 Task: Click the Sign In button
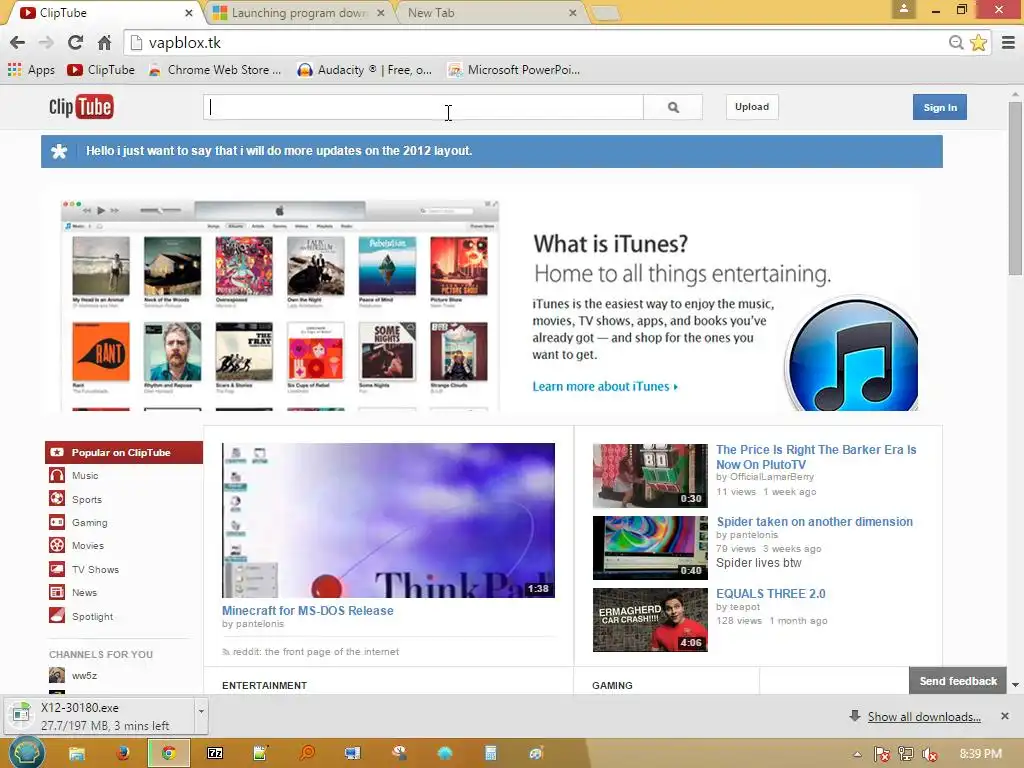pyautogui.click(x=940, y=107)
